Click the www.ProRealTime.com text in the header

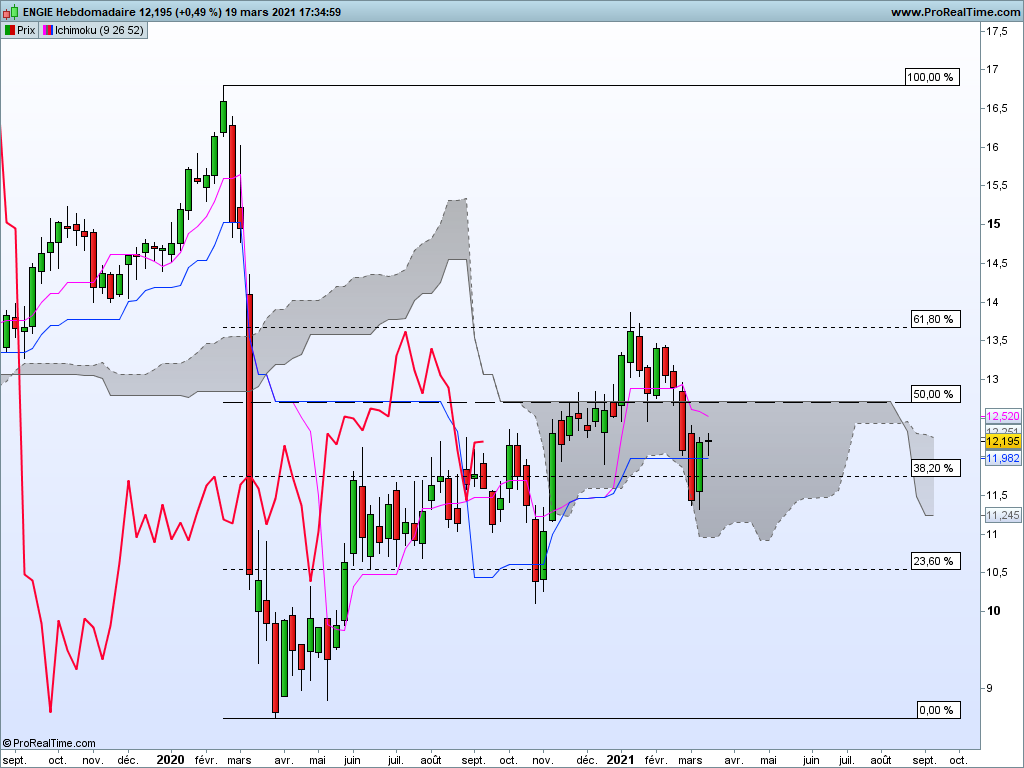[955, 12]
